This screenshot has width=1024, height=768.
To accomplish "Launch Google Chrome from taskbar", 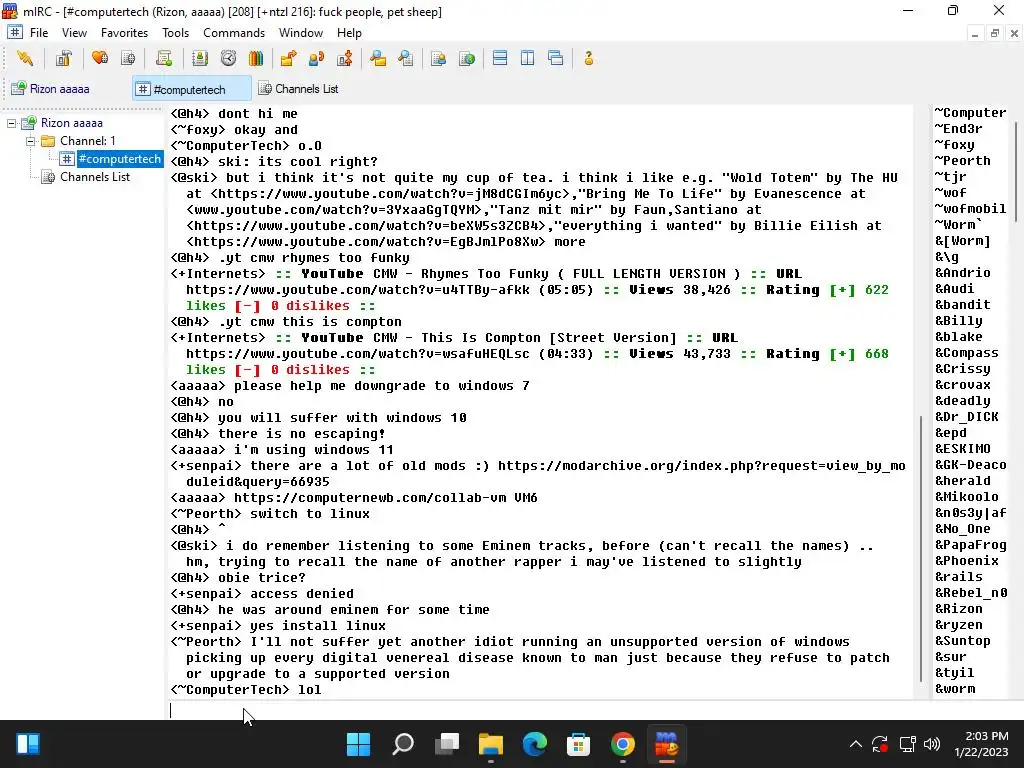I will pos(622,744).
